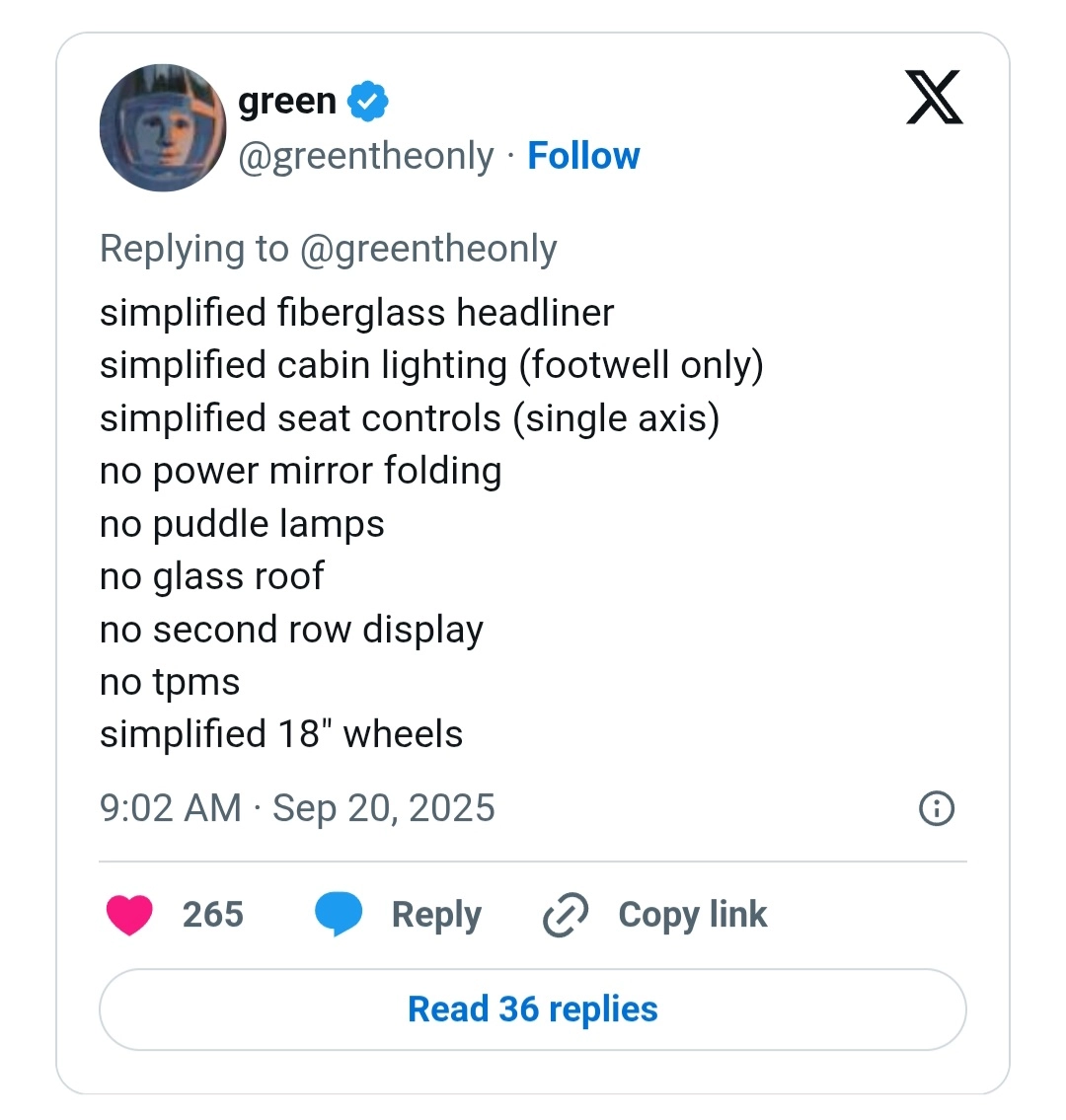
Task: Click @greentheonly in the "Replying to" line
Action: click(427, 249)
